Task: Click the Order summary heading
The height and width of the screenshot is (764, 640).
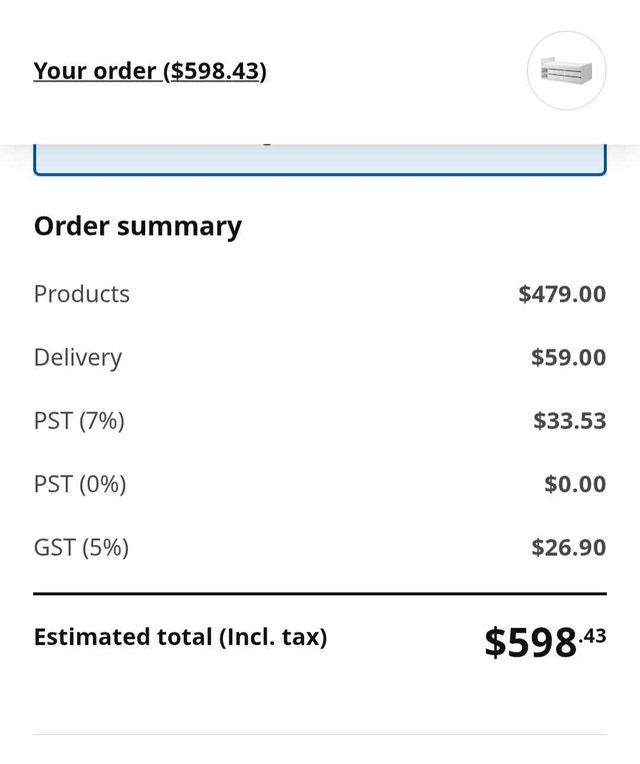Action: 138,227
